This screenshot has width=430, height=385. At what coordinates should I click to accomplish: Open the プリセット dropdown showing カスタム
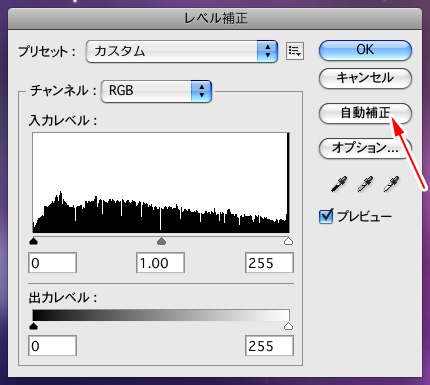click(182, 51)
